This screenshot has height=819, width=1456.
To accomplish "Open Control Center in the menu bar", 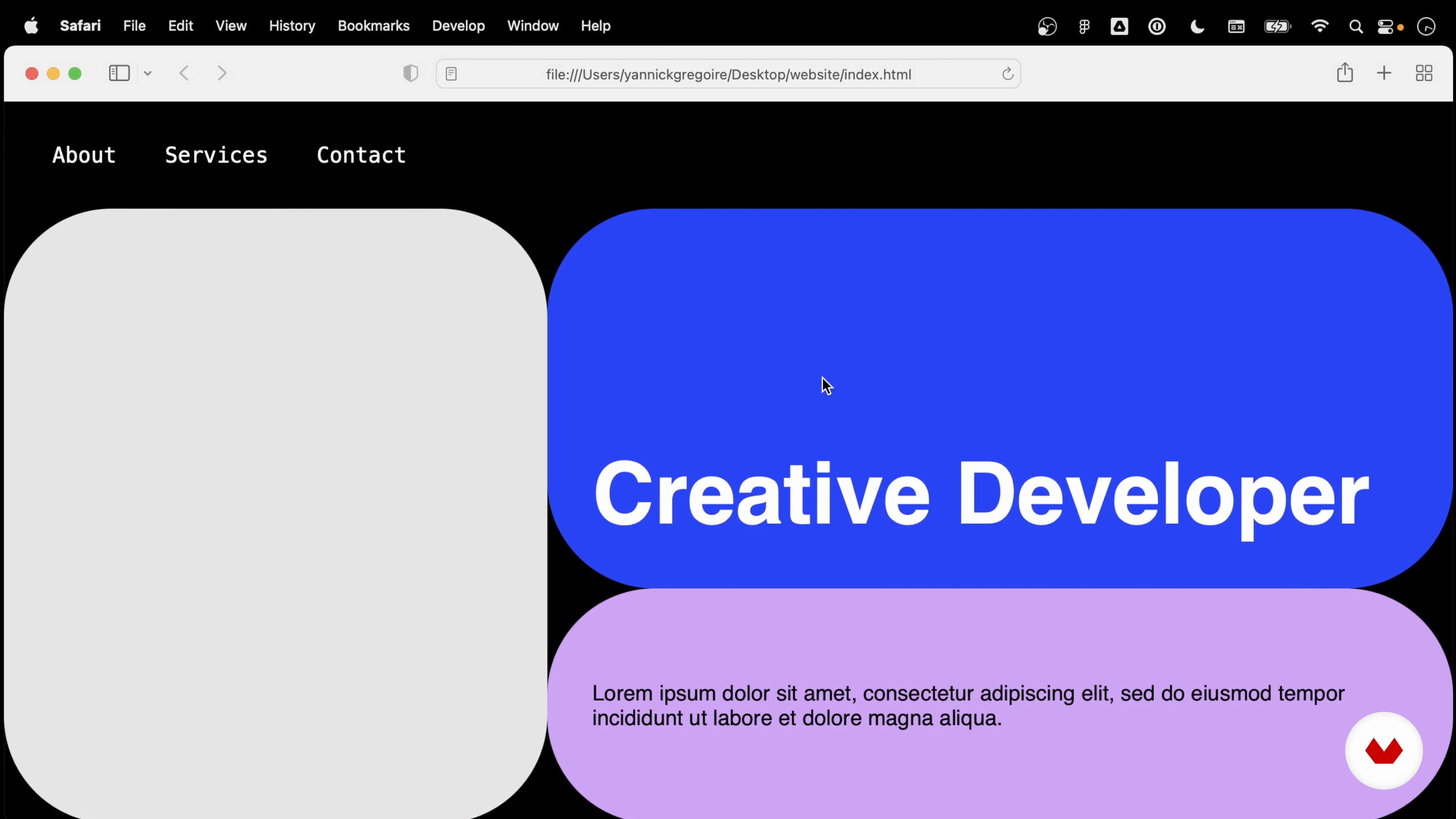I will [x=1386, y=27].
